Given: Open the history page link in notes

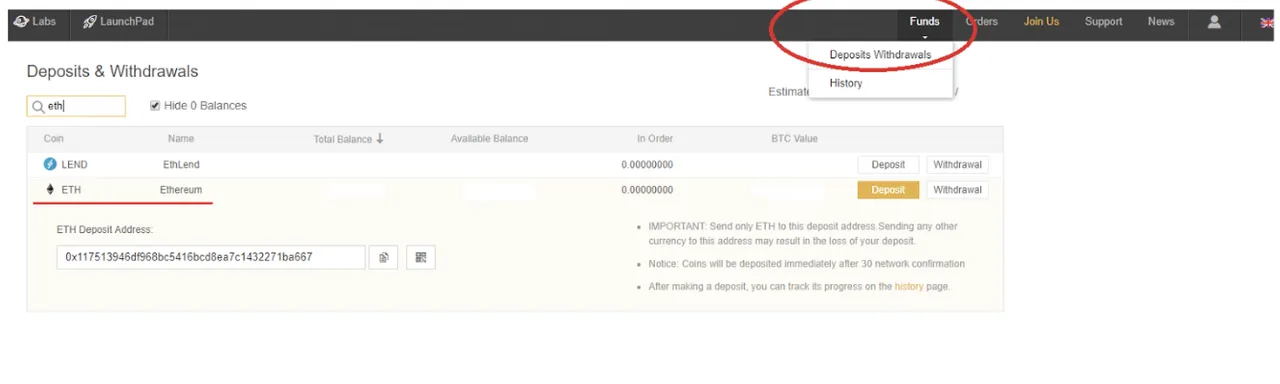Looking at the screenshot, I should pyautogui.click(x=908, y=287).
